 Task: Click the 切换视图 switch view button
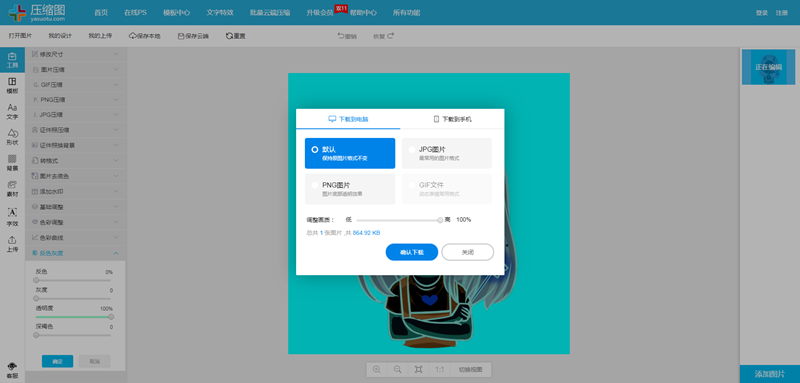(470, 370)
